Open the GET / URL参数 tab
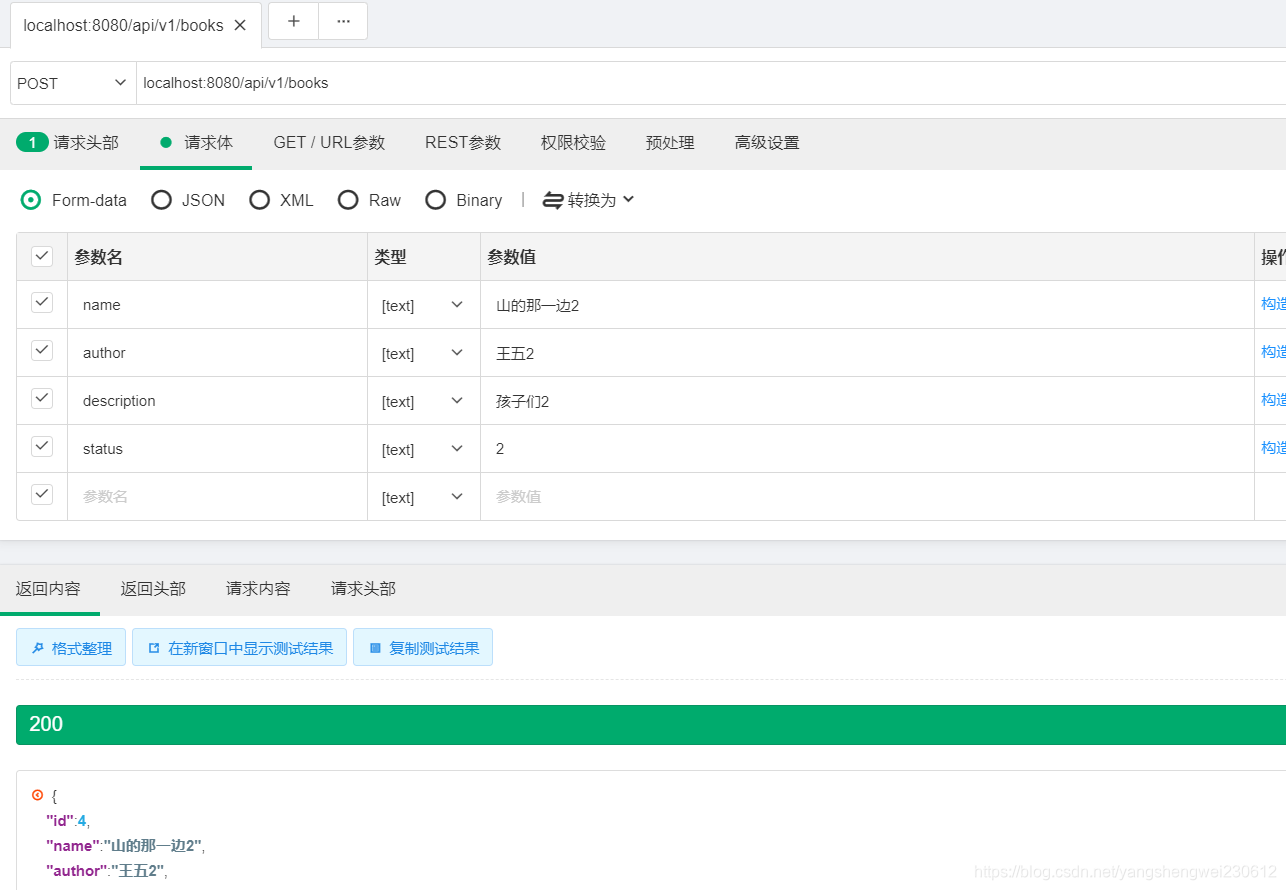Image resolution: width=1286 pixels, height=890 pixels. (x=329, y=143)
